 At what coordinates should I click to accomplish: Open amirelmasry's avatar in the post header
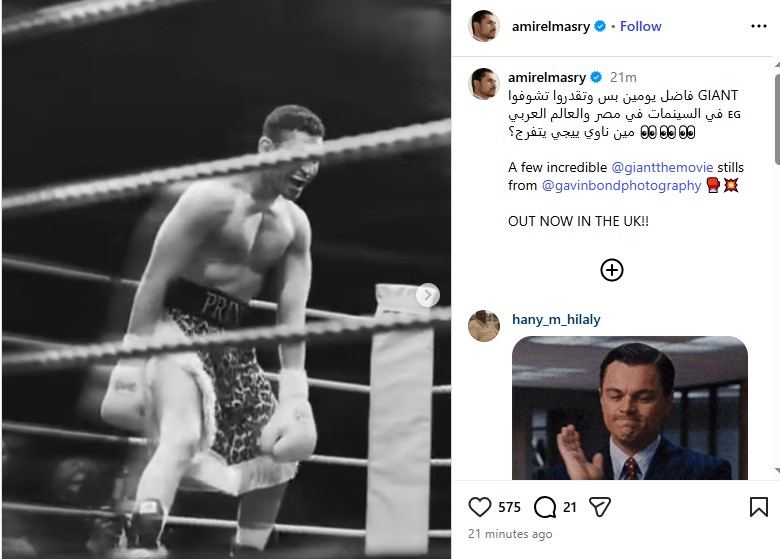[484, 27]
